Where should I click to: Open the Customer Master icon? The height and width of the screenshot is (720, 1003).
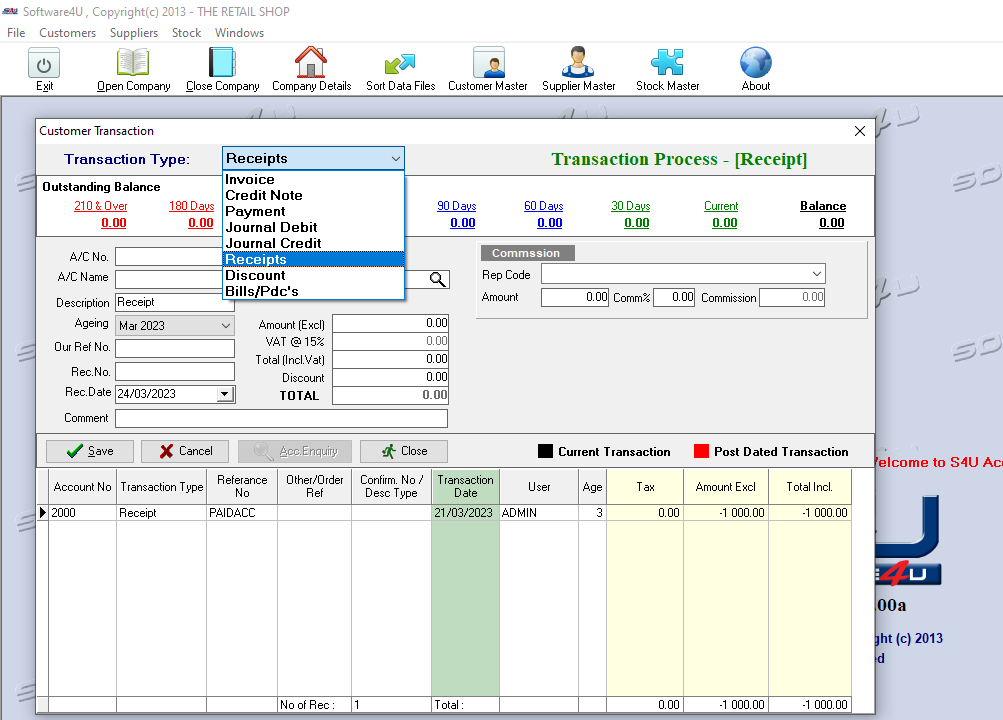click(x=488, y=64)
